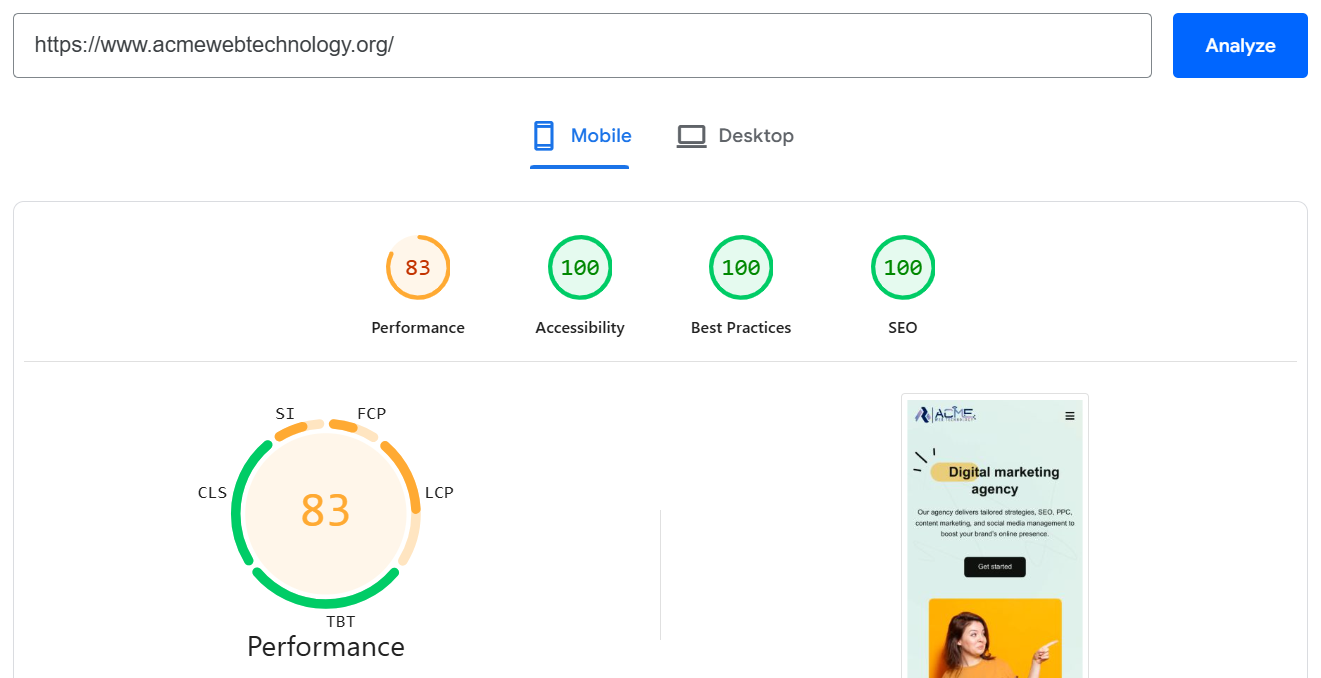Switch to the Desktop tab
1321x678 pixels.
pyautogui.click(x=755, y=135)
